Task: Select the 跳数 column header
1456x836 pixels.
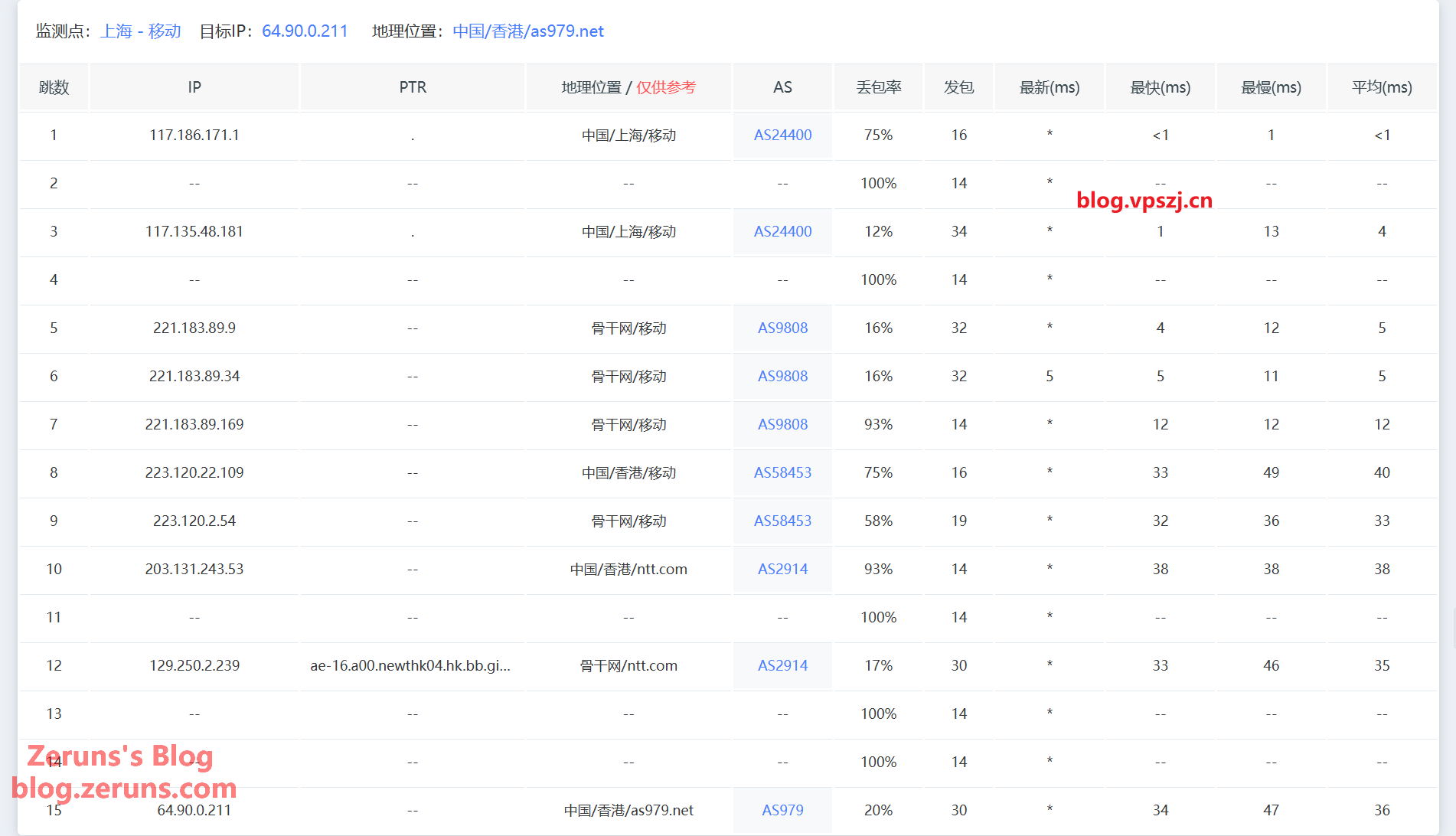Action: click(x=54, y=87)
